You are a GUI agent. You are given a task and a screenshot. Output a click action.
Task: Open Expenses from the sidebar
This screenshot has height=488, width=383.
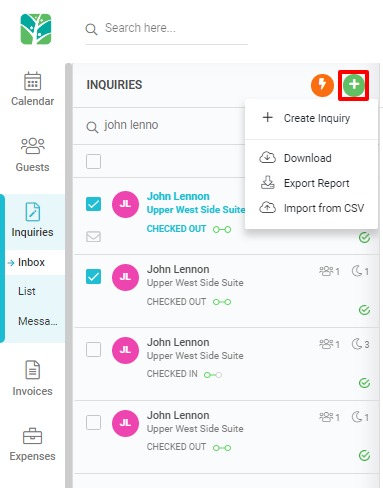(32, 444)
